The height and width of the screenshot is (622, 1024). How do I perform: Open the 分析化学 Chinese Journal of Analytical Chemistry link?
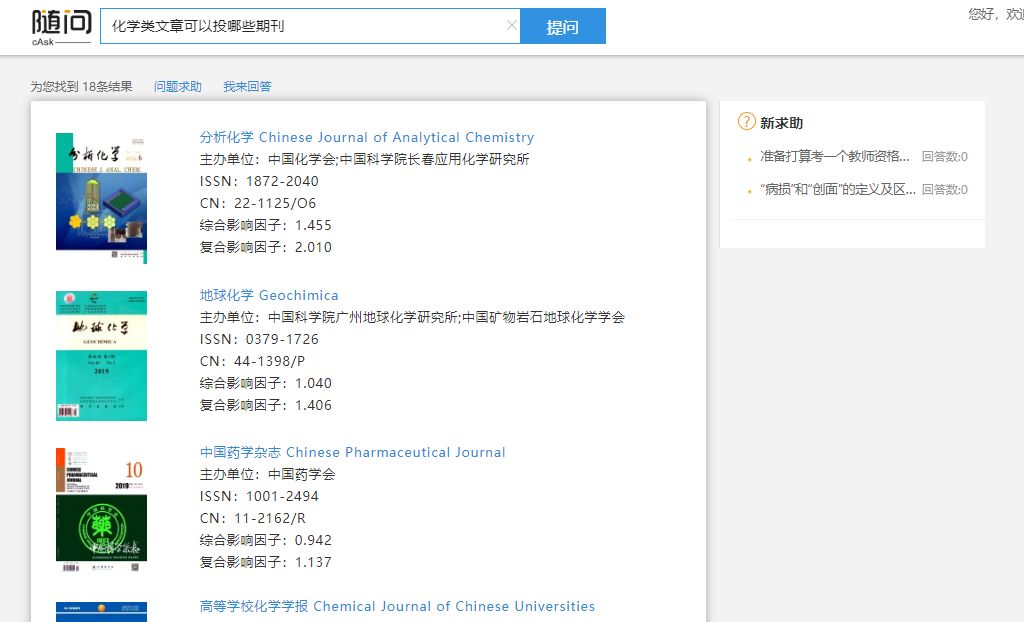(x=367, y=138)
